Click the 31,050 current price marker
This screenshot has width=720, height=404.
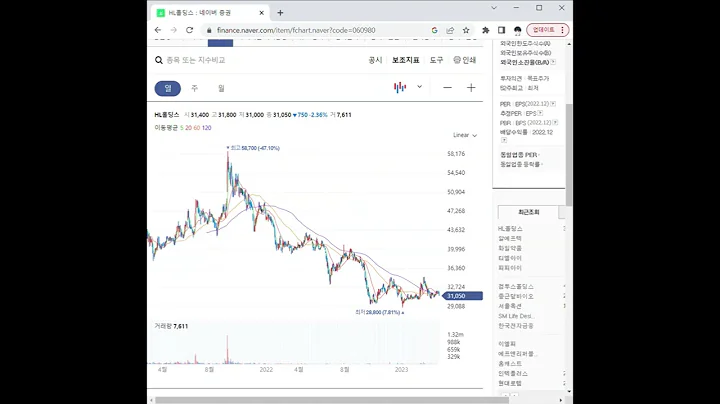pos(463,296)
